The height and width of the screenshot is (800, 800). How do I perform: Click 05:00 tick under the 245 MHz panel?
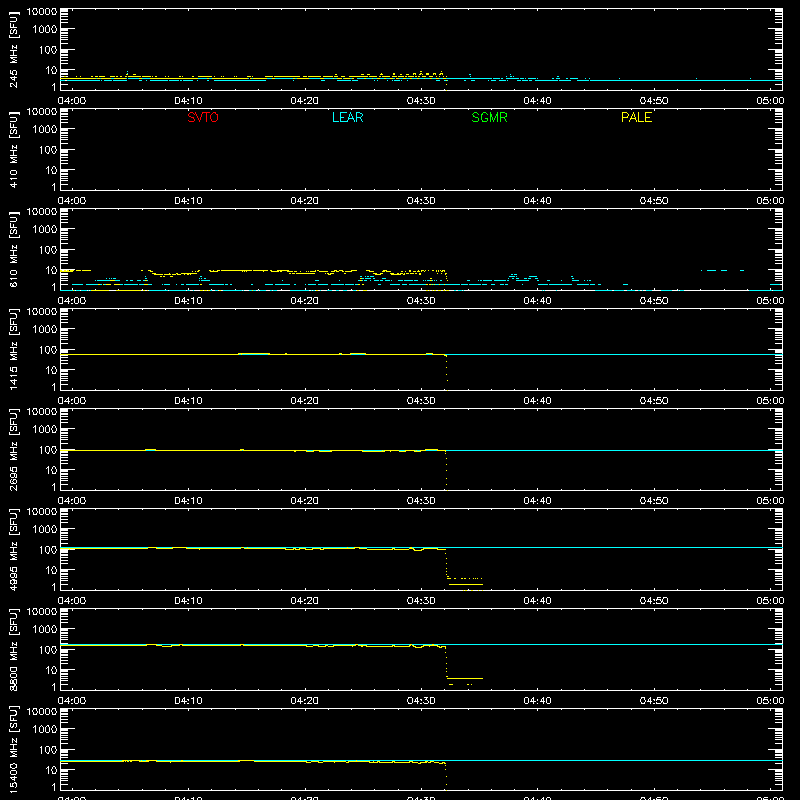tap(770, 101)
